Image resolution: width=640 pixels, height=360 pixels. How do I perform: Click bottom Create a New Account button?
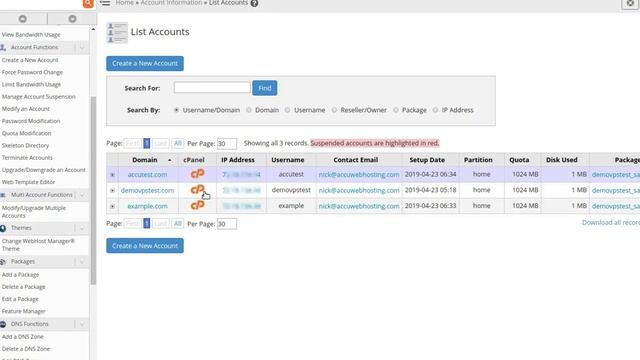click(x=145, y=246)
